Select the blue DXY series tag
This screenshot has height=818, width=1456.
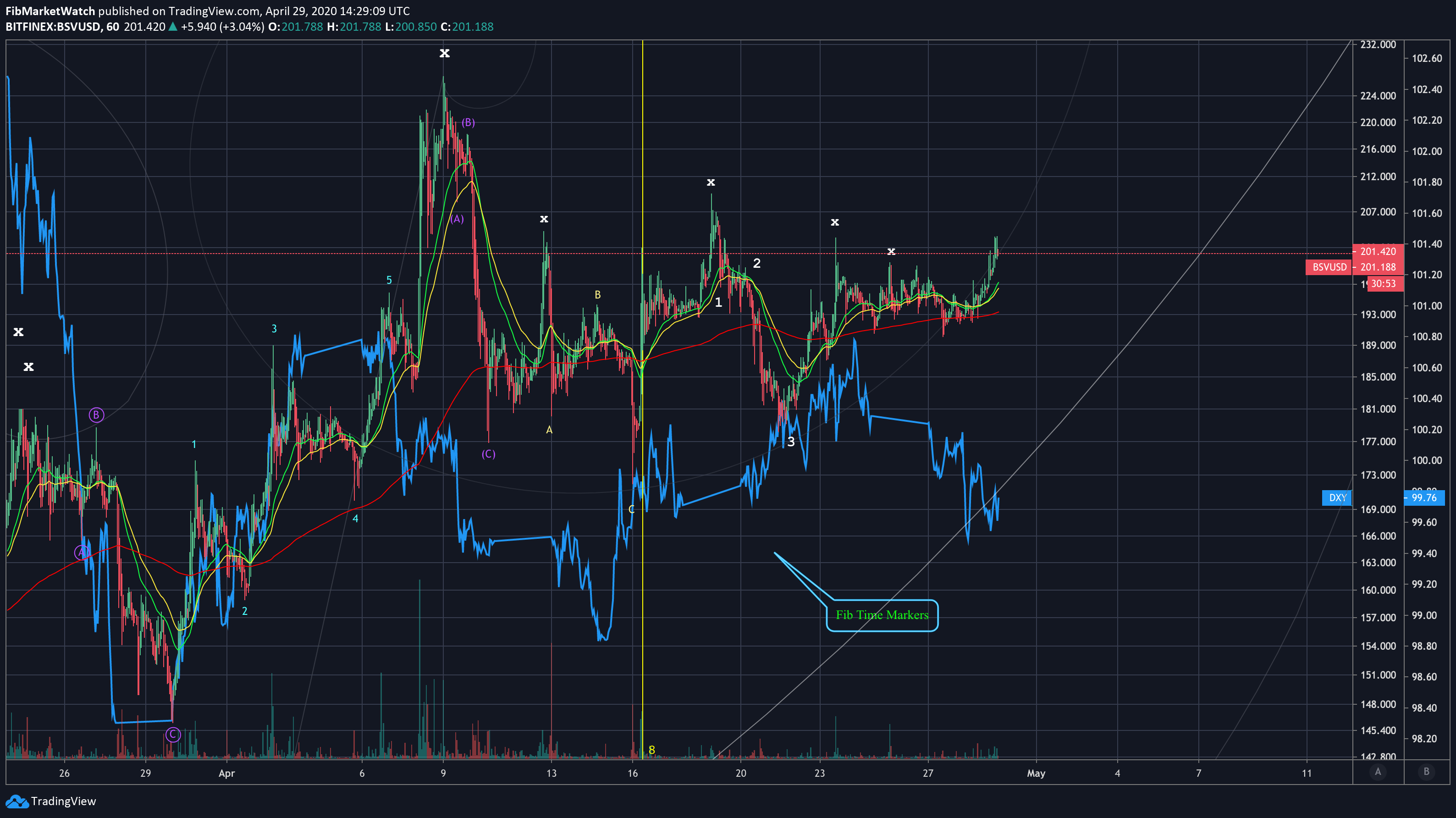tap(1337, 497)
